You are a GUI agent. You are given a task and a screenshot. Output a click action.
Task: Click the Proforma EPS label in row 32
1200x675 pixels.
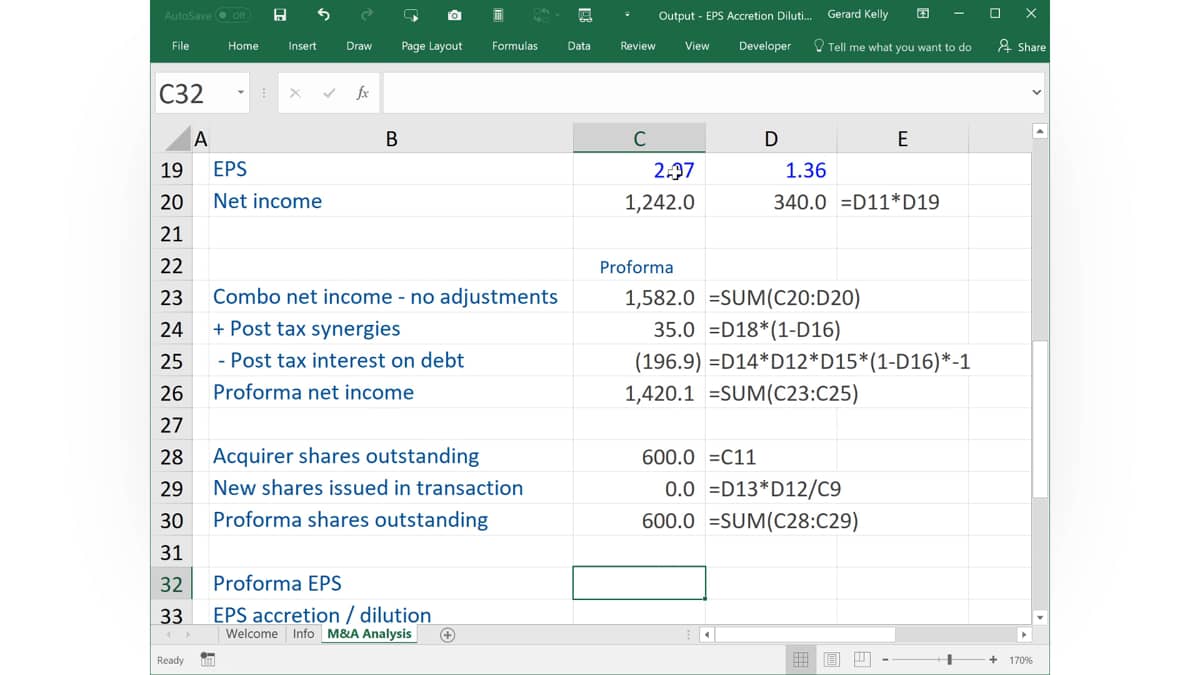pos(277,584)
